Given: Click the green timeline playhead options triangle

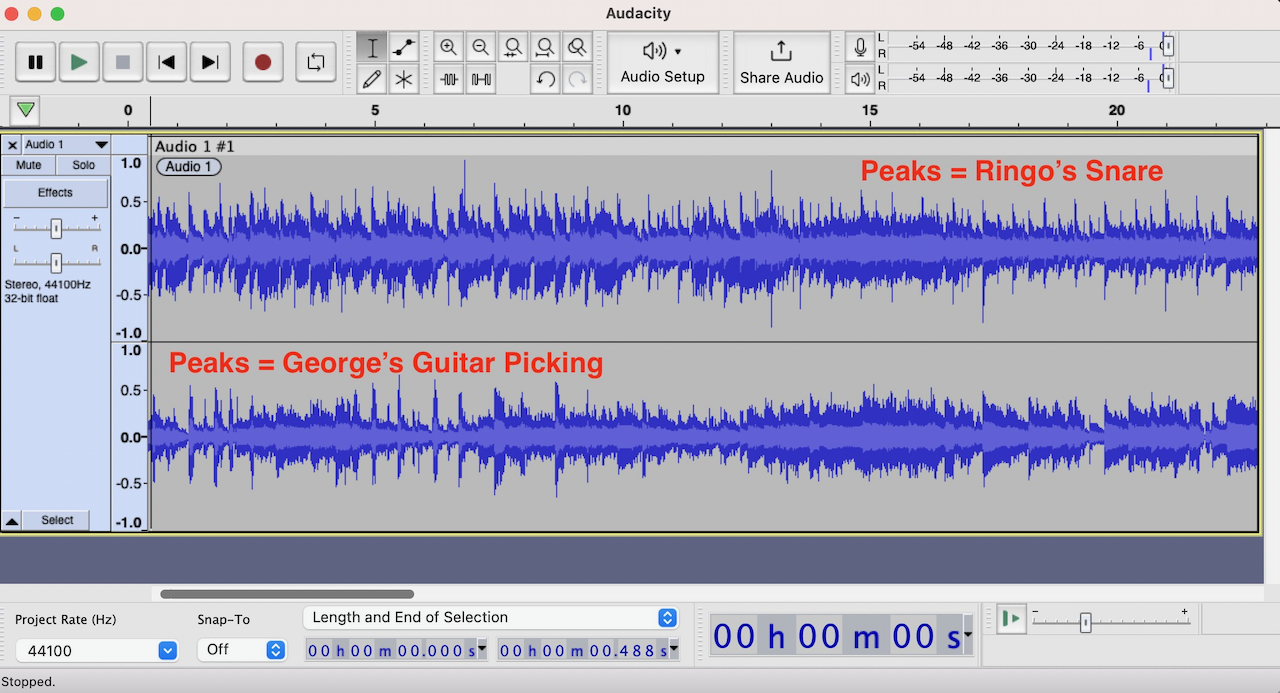Looking at the screenshot, I should 26,109.
